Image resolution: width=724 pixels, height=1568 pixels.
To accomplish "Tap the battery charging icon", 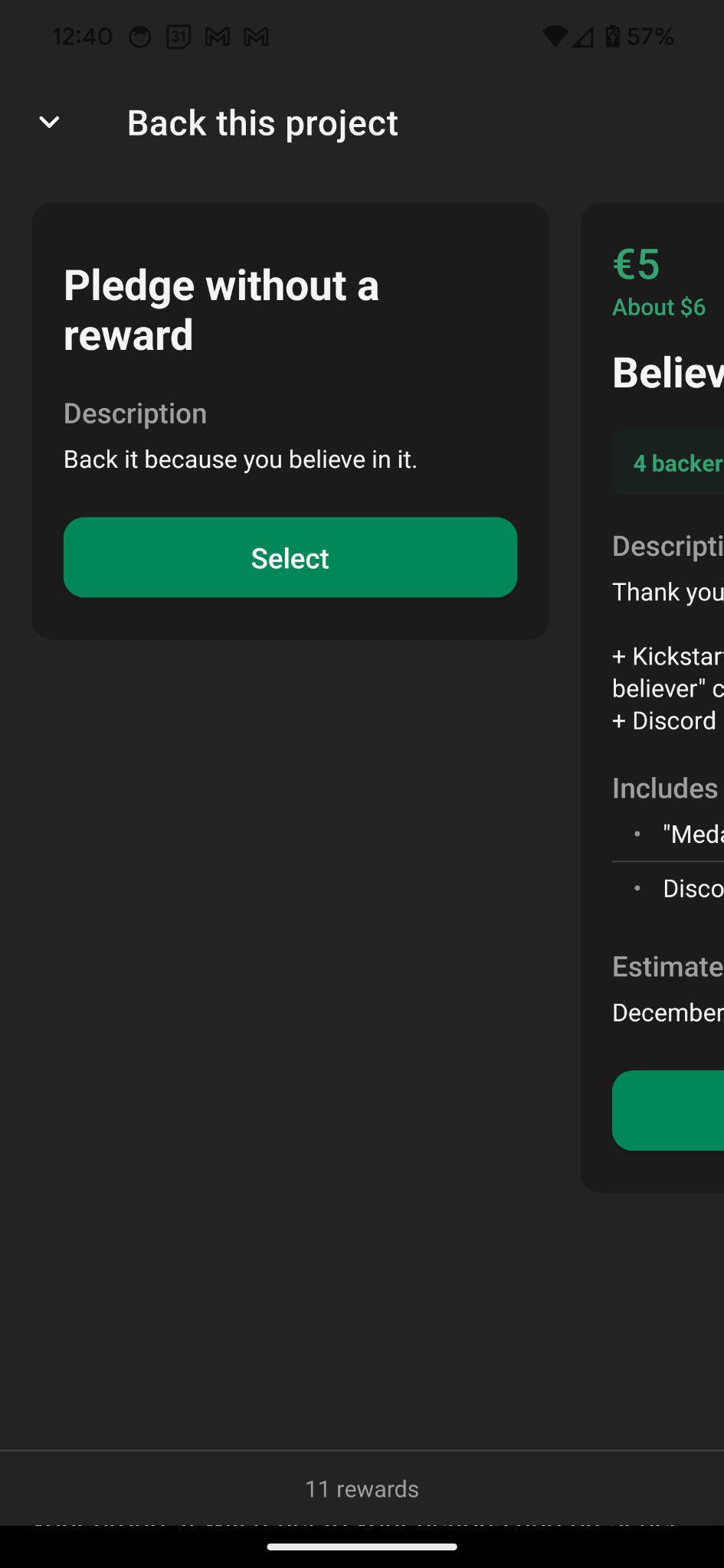I will click(612, 36).
